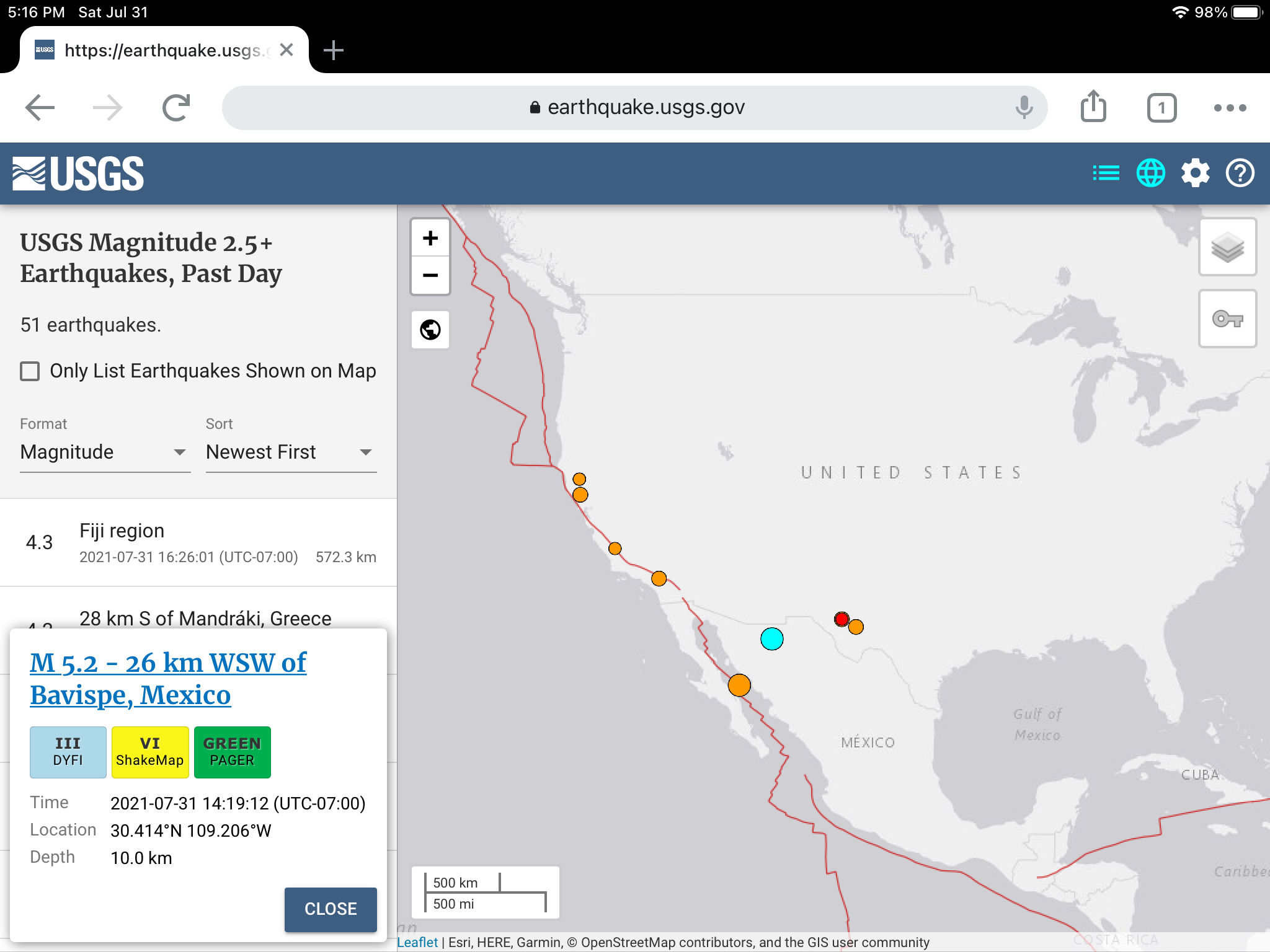Open the Sort dropdown set to Newest First
Viewport: 1270px width, 952px height.
[291, 452]
